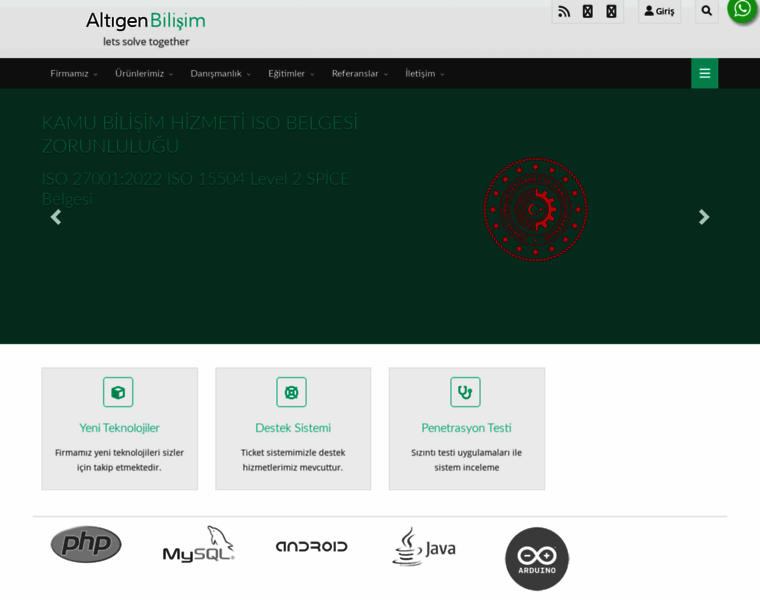Click the lifebuoy icon above Destek Sistemi

click(291, 392)
